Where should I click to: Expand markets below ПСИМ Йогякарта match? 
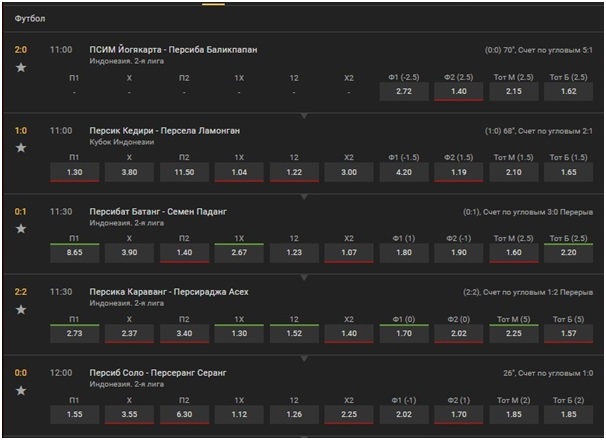304,116
